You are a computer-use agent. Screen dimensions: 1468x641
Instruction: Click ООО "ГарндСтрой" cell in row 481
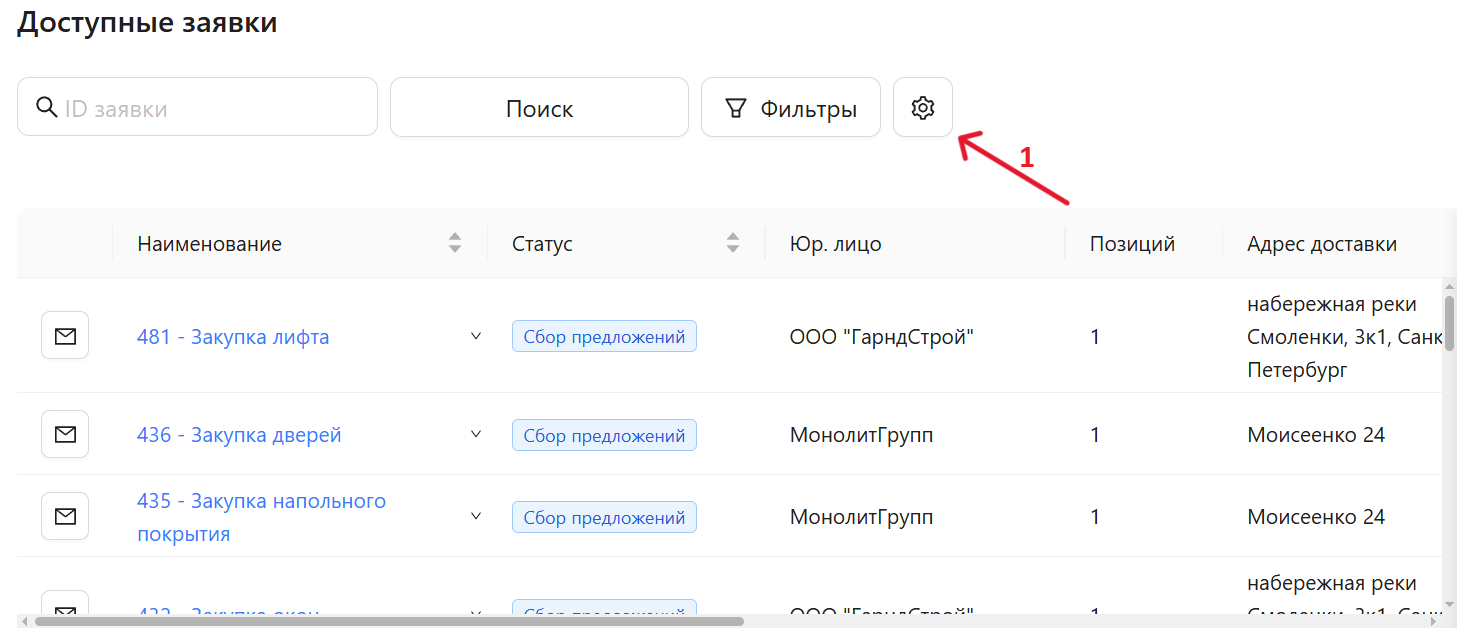tap(882, 337)
